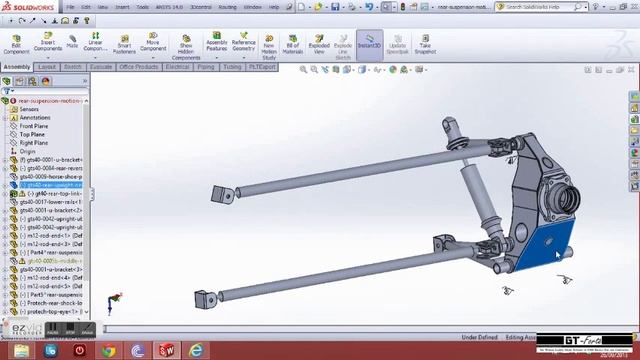Open Linear Component Pattern dropdown arrow
Screen dimensions: 640x360
coord(95,58)
